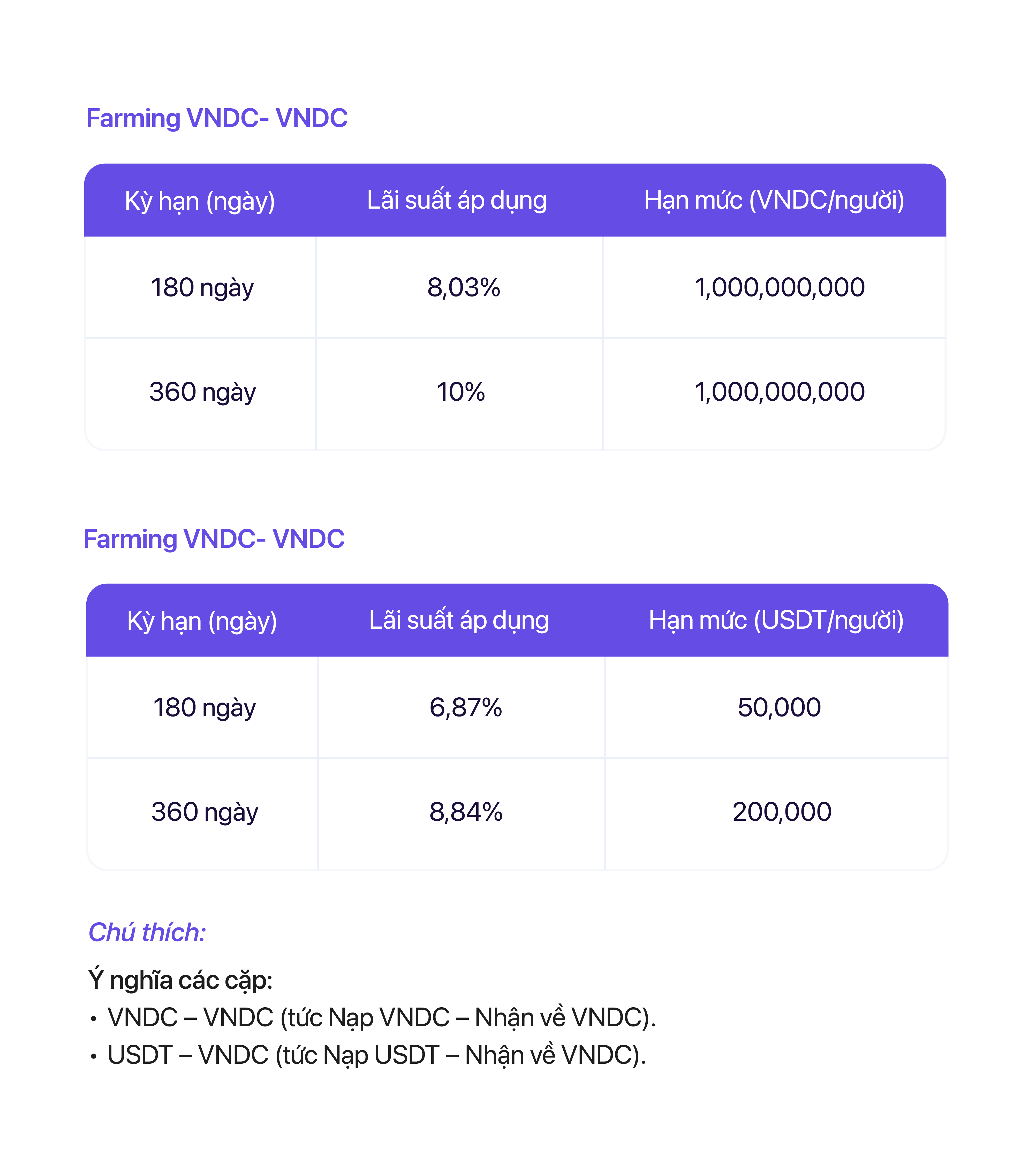Select the "Hạn mức (USDT/người)" column header
Image resolution: width=1036 pixels, height=1158 pixels.
pyautogui.click(x=776, y=620)
